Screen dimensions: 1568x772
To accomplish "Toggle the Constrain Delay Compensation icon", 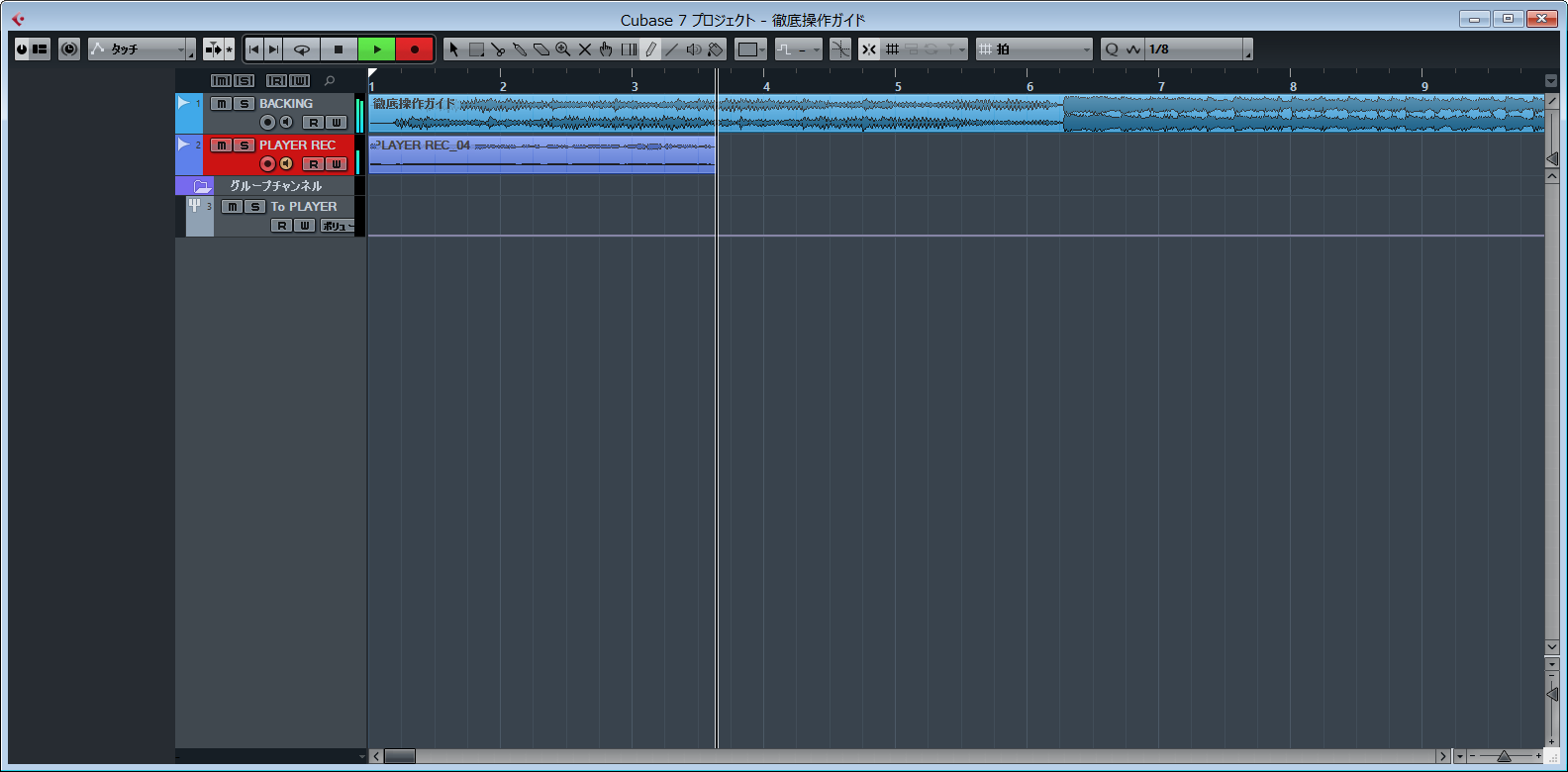I will [x=69, y=49].
